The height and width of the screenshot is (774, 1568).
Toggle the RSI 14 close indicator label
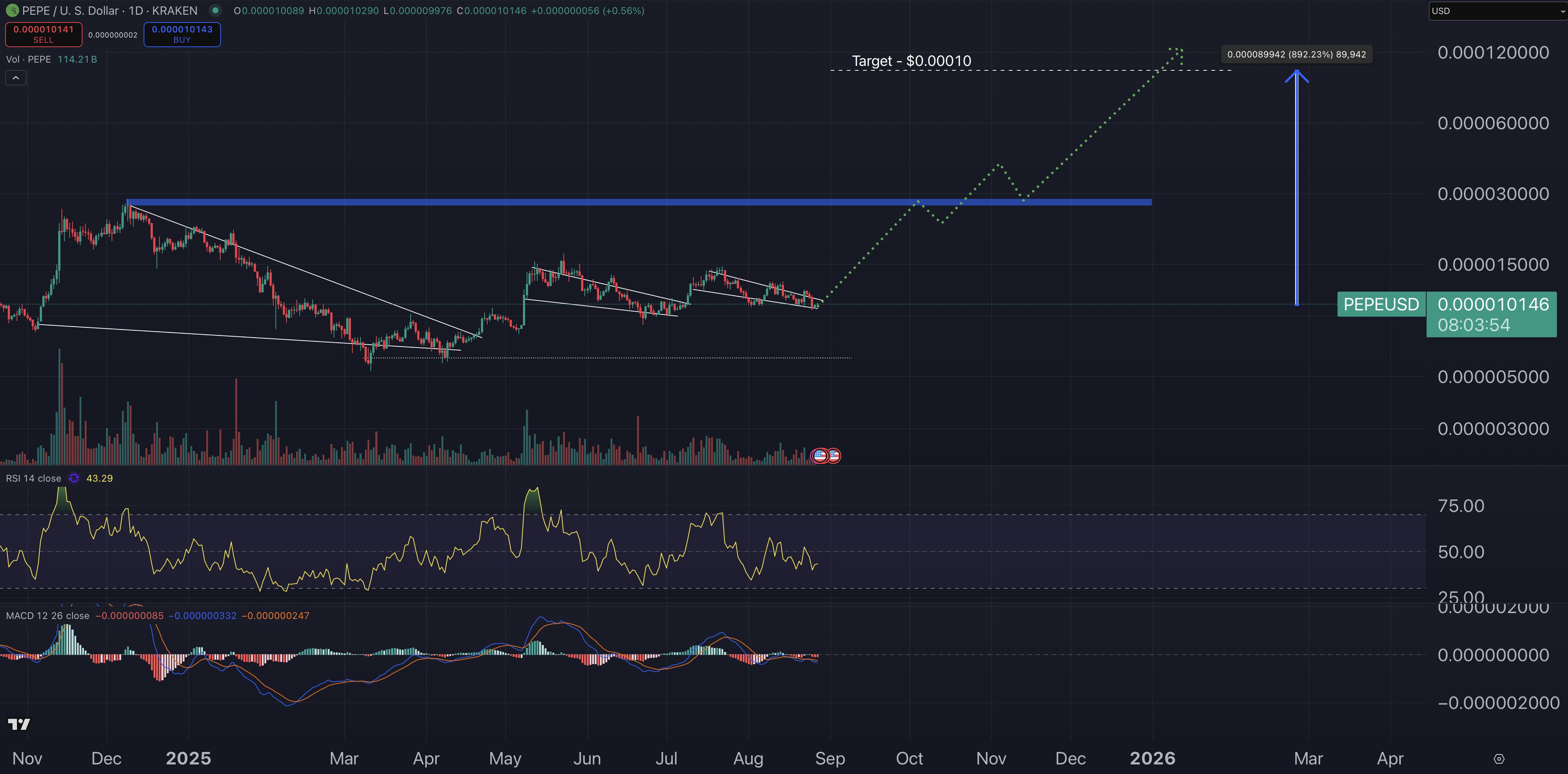(34, 478)
